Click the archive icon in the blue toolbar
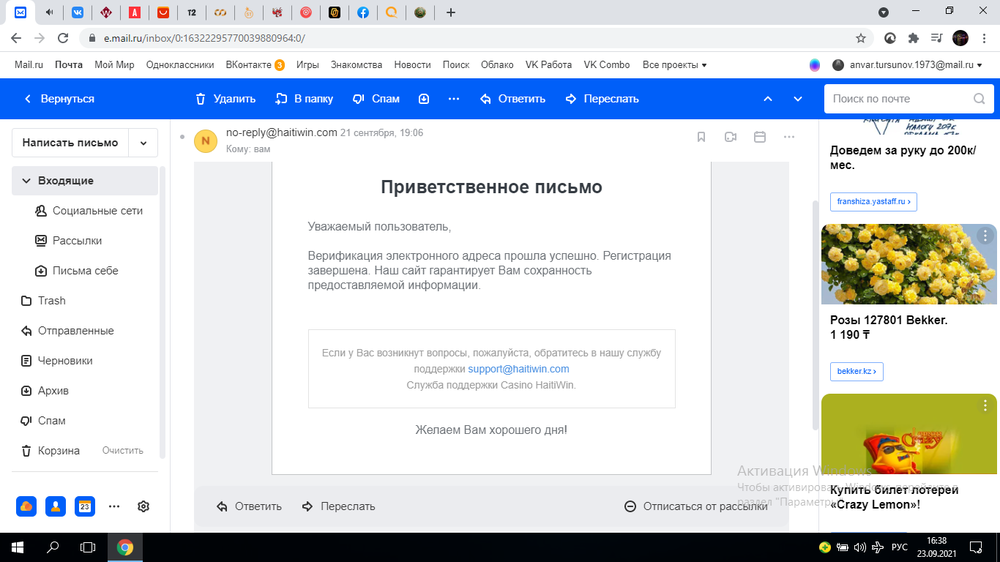 click(x=424, y=99)
